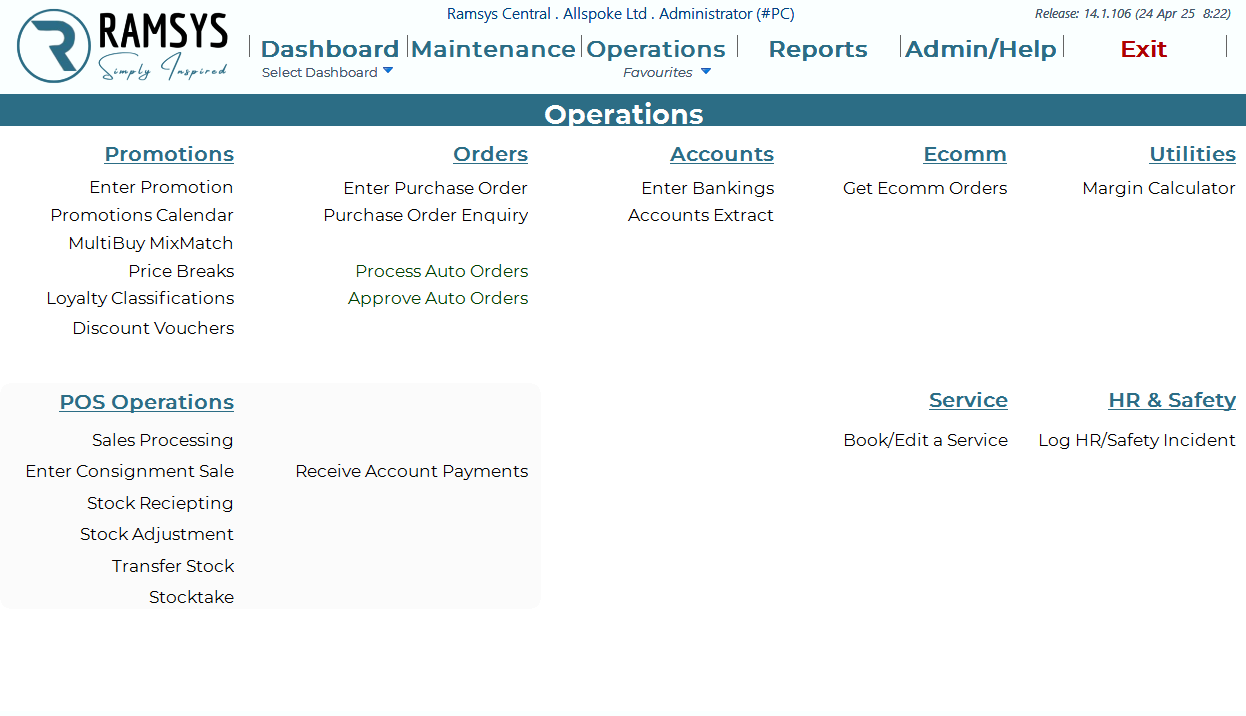
Task: Click the Ramsys logo
Action: pyautogui.click(x=123, y=46)
